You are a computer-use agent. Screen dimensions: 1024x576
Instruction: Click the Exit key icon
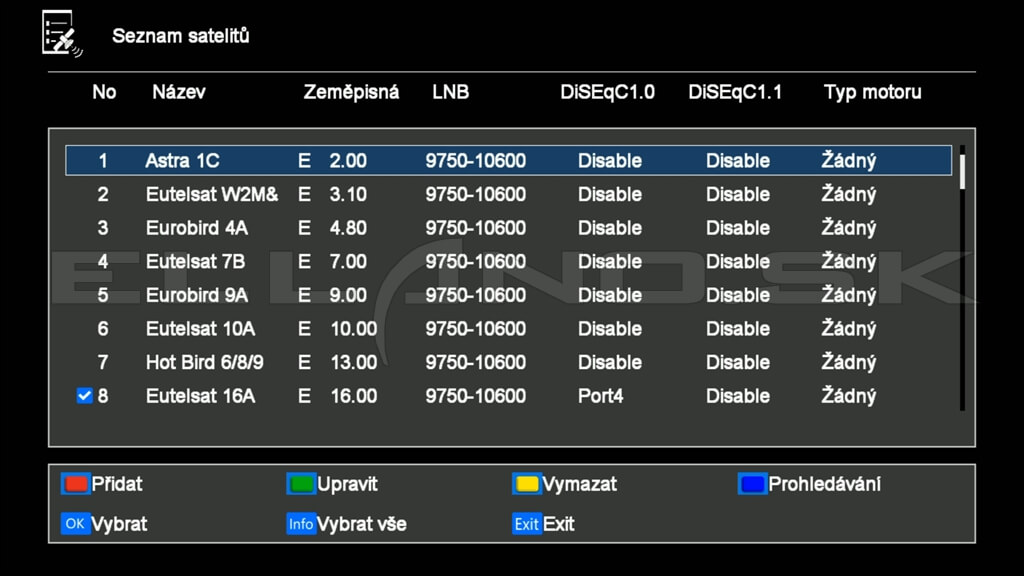(527, 524)
